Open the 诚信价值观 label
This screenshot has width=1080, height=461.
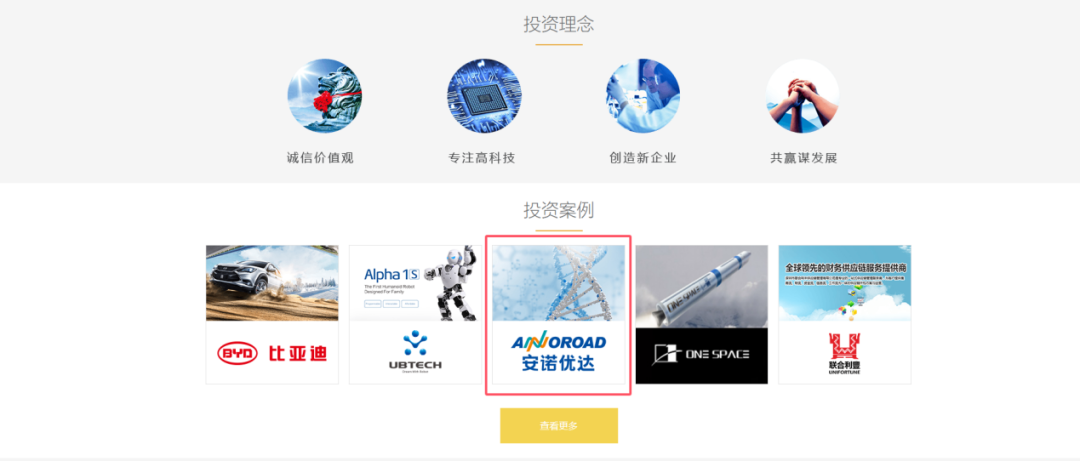(x=320, y=158)
